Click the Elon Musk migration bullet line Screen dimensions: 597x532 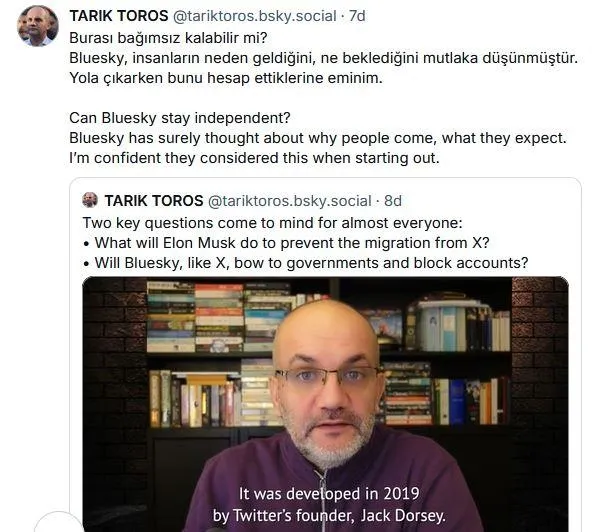(x=286, y=243)
